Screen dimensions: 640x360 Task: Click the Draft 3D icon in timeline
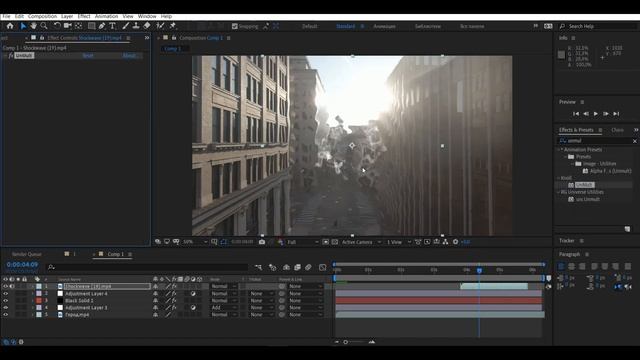tap(272, 267)
